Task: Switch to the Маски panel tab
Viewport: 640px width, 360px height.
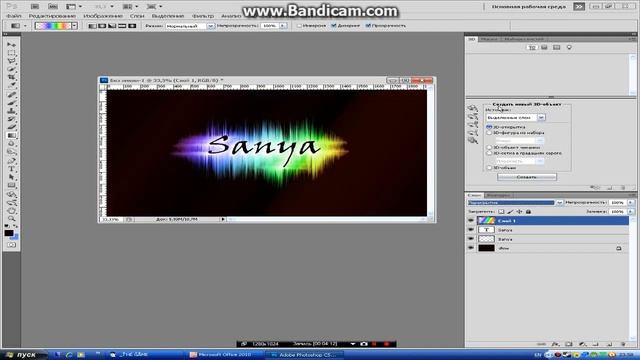Action: (x=489, y=39)
